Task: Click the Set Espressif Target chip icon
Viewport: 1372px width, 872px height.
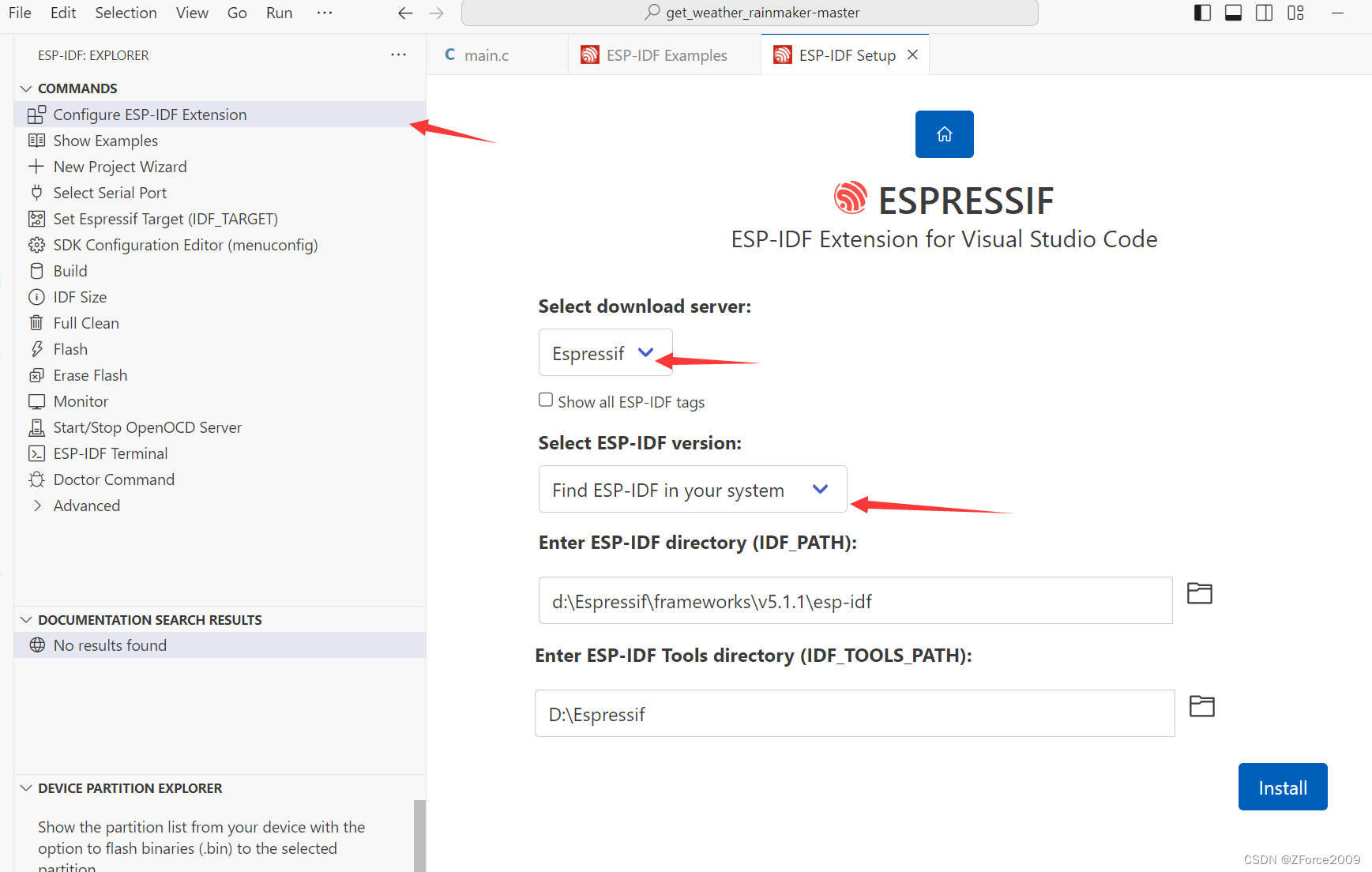Action: pyautogui.click(x=36, y=219)
